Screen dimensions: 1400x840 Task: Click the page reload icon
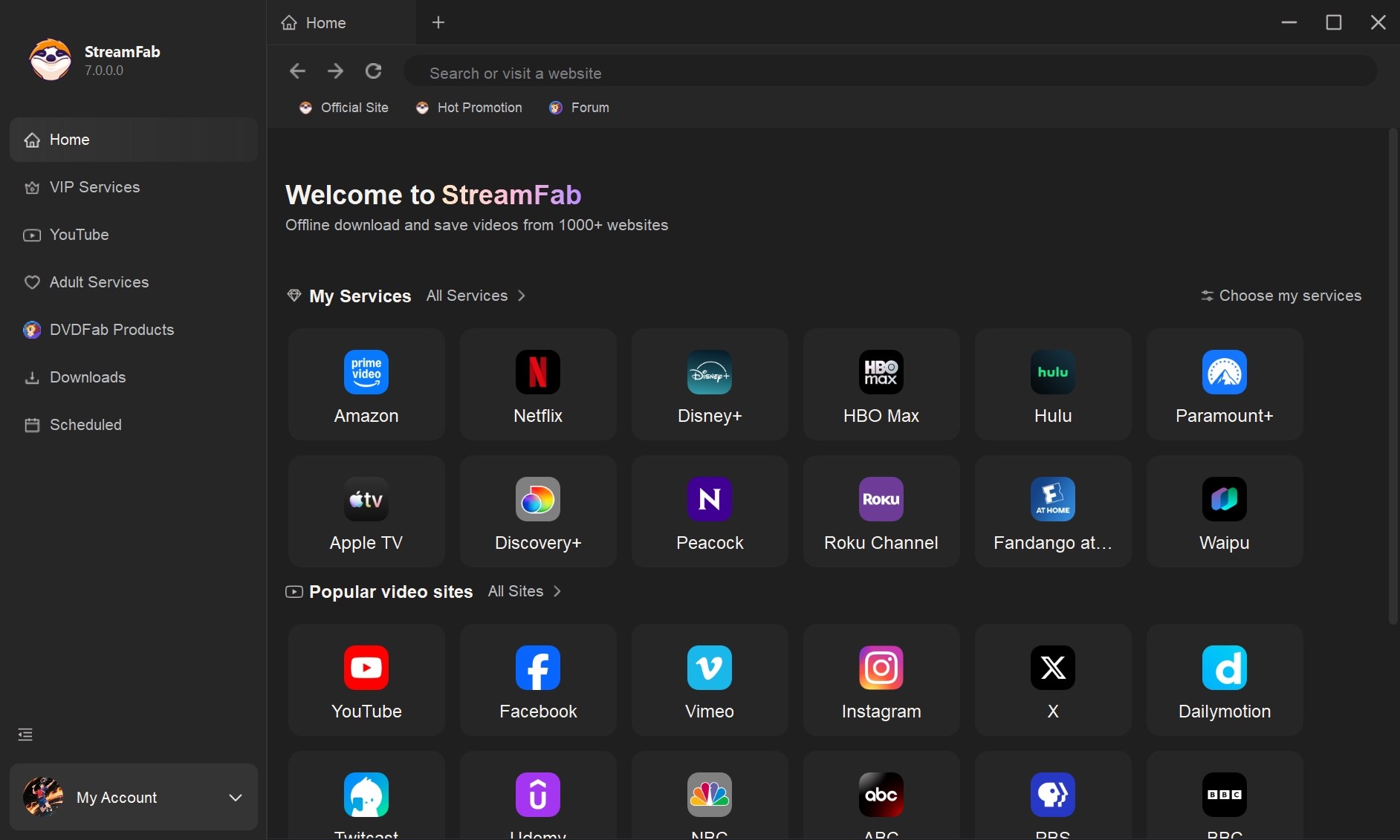(x=373, y=71)
